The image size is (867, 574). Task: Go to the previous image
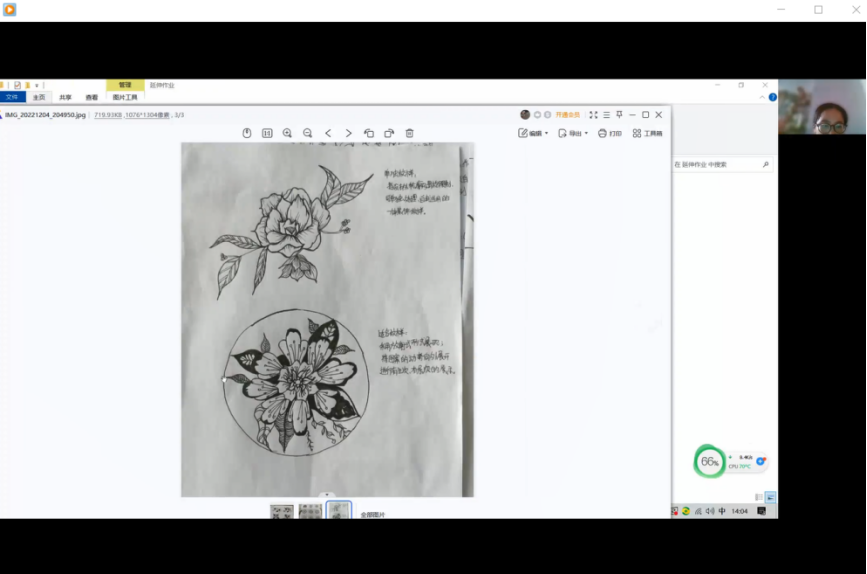[x=328, y=133]
